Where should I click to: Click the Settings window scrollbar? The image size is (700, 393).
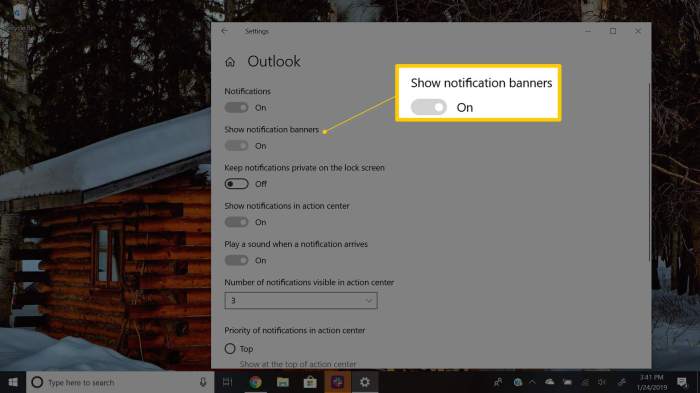[x=650, y=172]
